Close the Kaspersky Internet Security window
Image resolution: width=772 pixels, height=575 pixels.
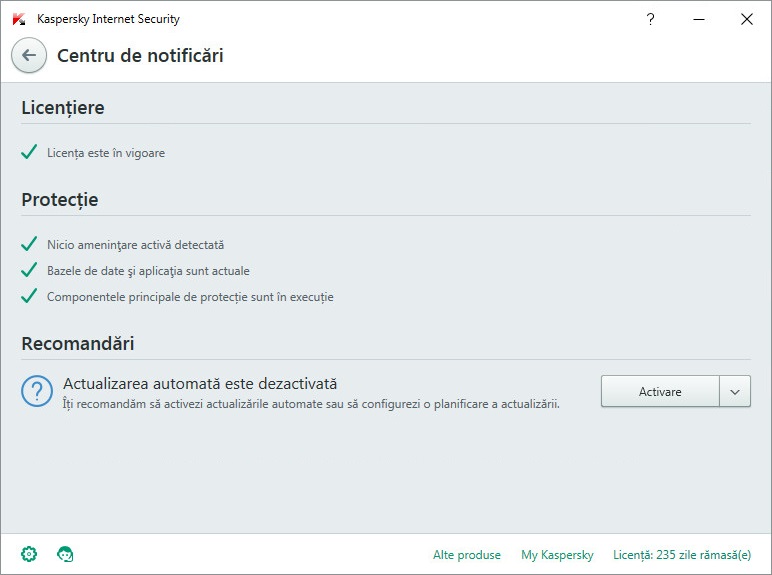click(x=746, y=19)
